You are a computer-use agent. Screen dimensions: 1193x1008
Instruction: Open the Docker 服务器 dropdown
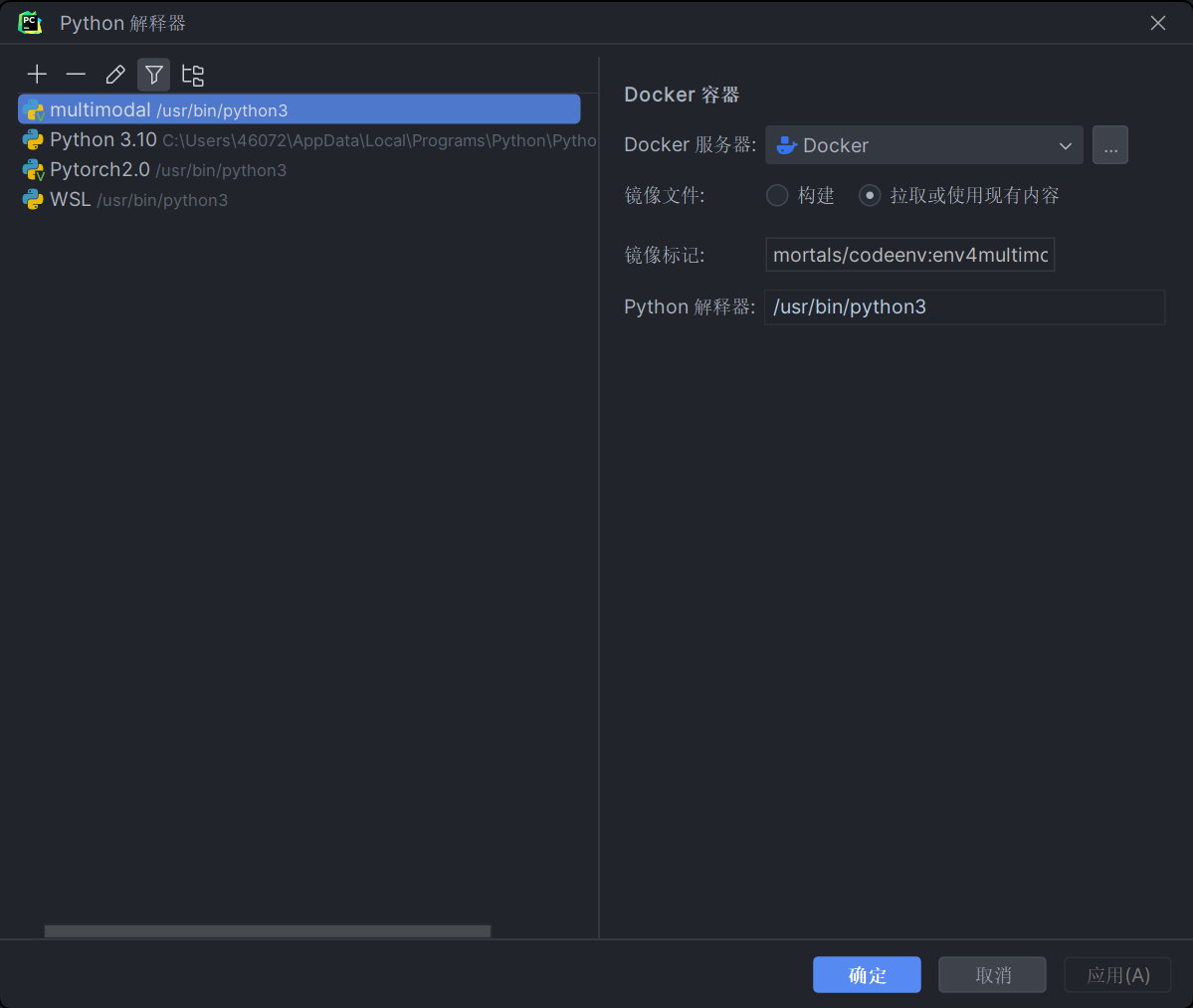tap(923, 145)
